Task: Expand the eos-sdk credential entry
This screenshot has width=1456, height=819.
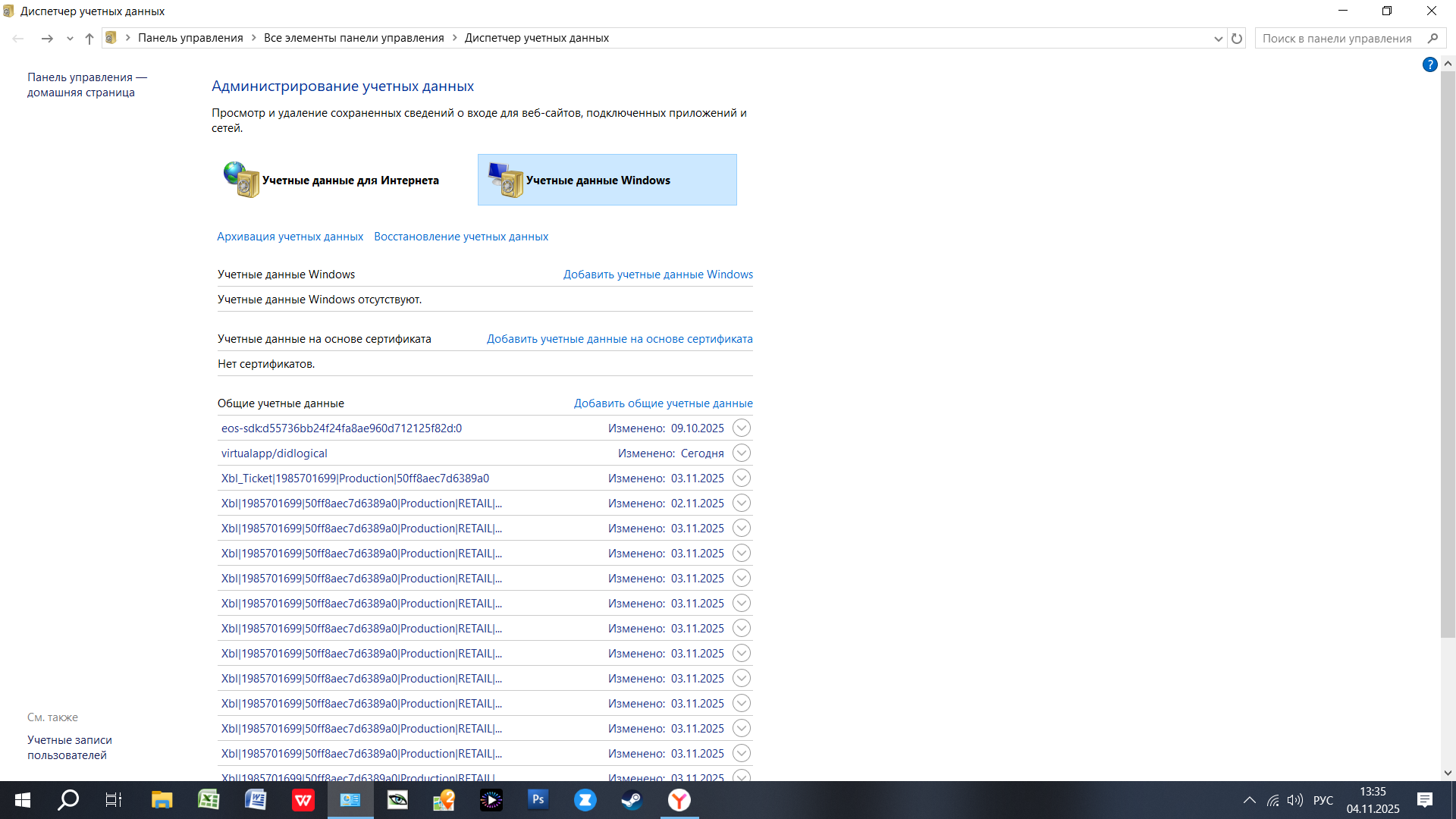Action: 742,428
